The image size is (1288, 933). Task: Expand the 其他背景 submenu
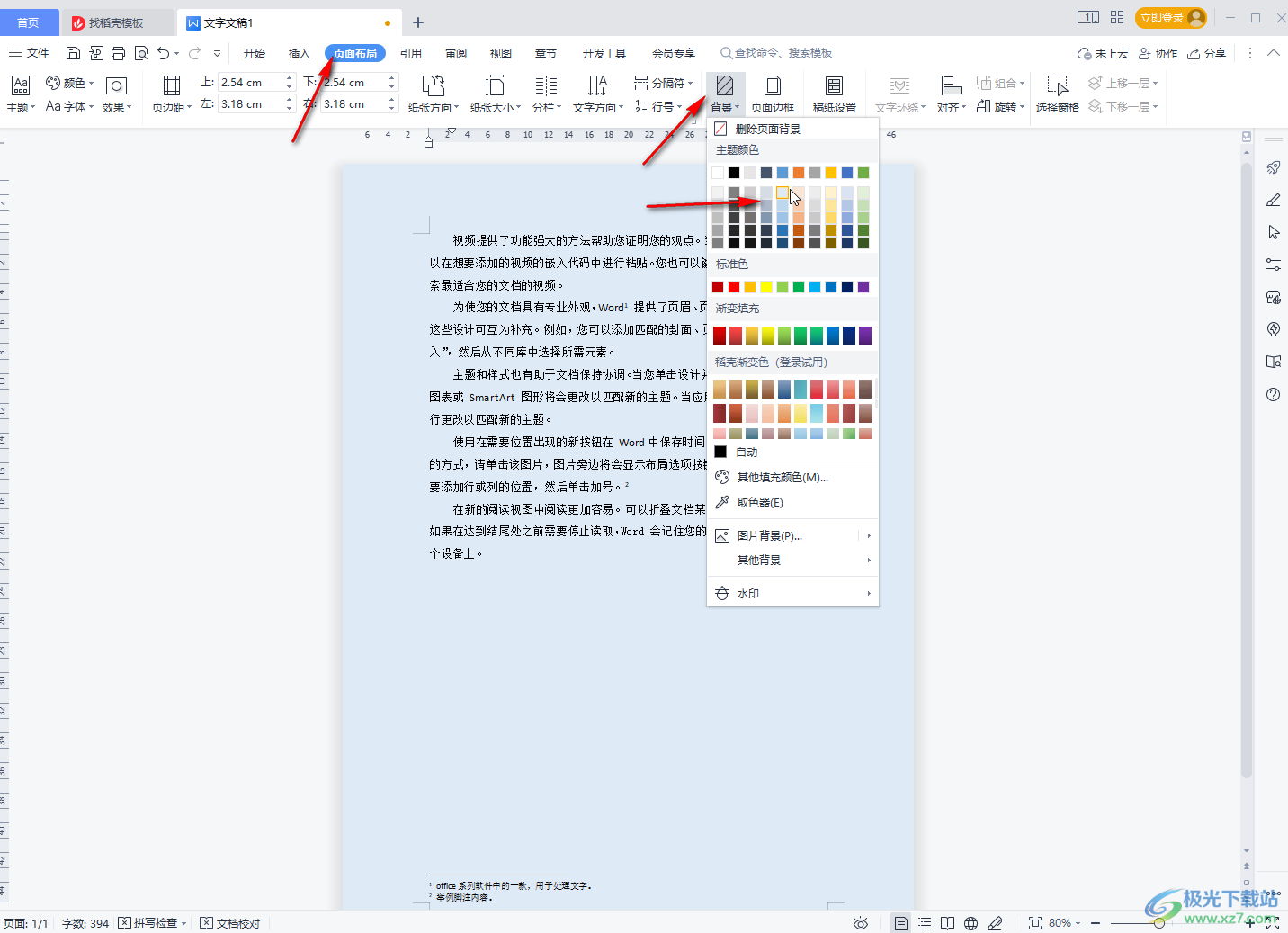792,560
